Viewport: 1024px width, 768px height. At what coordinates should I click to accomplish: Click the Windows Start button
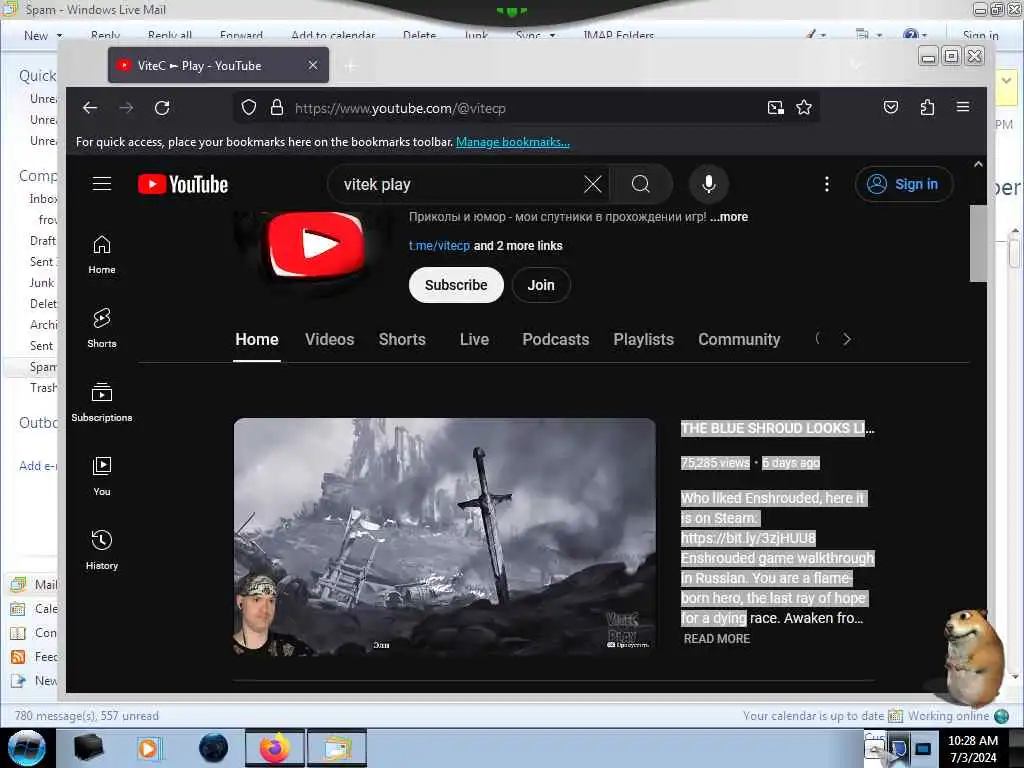tap(26, 748)
